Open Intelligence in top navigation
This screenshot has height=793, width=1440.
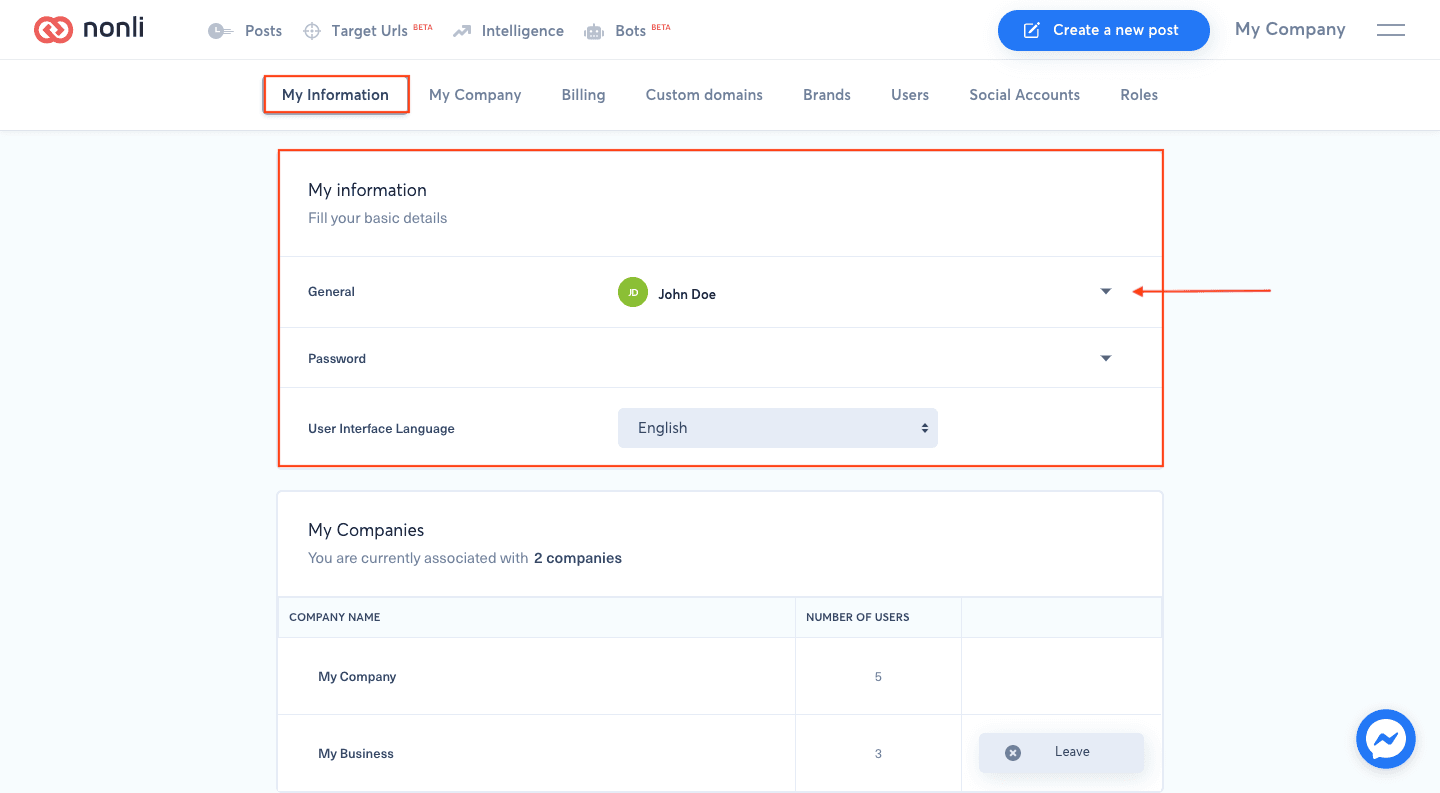tap(522, 31)
